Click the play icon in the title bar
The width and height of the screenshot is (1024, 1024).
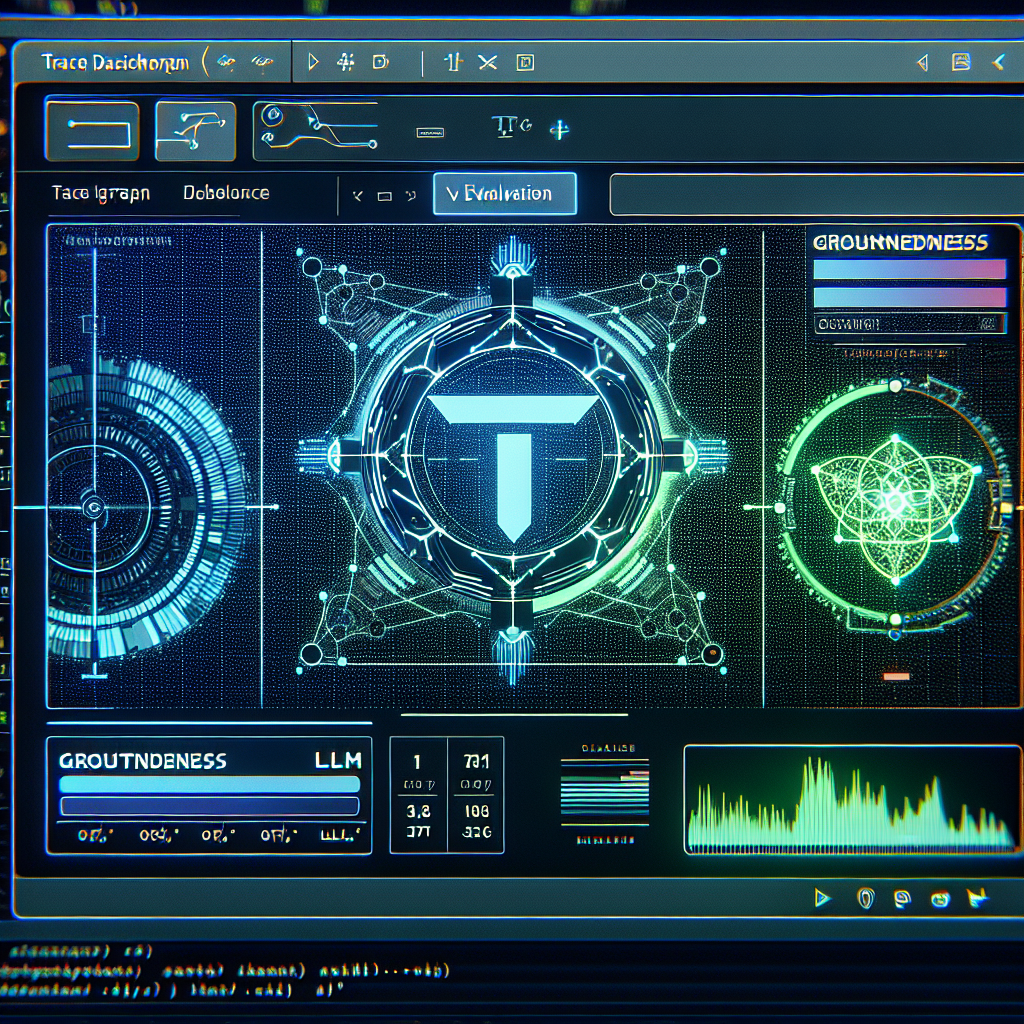pyautogui.click(x=313, y=63)
